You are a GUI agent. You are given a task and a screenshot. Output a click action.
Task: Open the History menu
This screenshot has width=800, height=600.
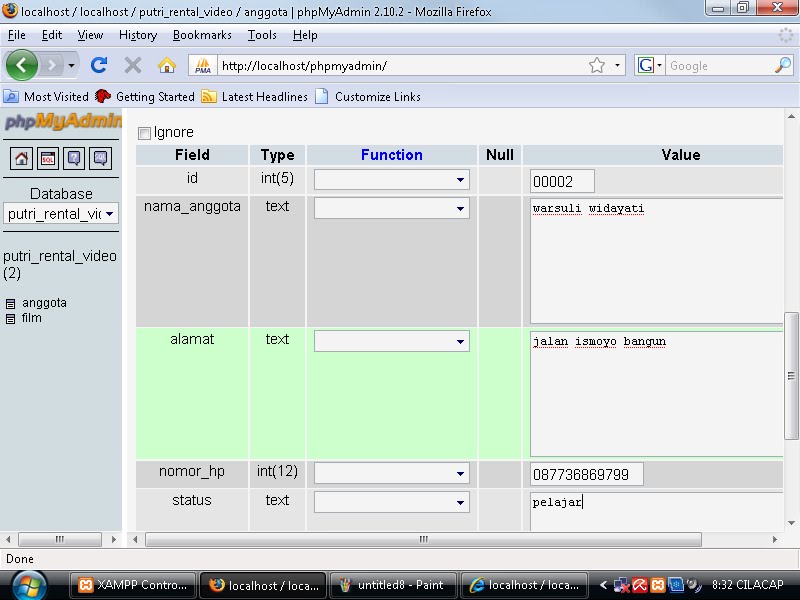(138, 35)
